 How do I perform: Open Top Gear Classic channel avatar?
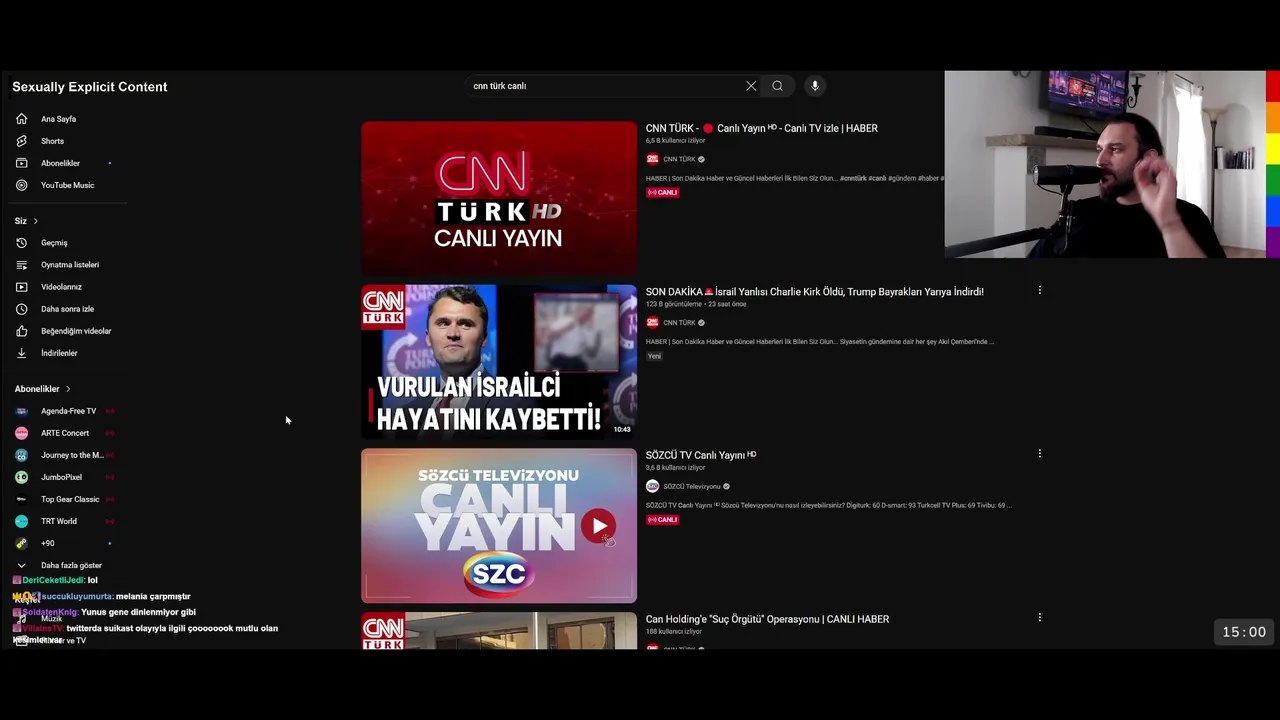point(21,499)
